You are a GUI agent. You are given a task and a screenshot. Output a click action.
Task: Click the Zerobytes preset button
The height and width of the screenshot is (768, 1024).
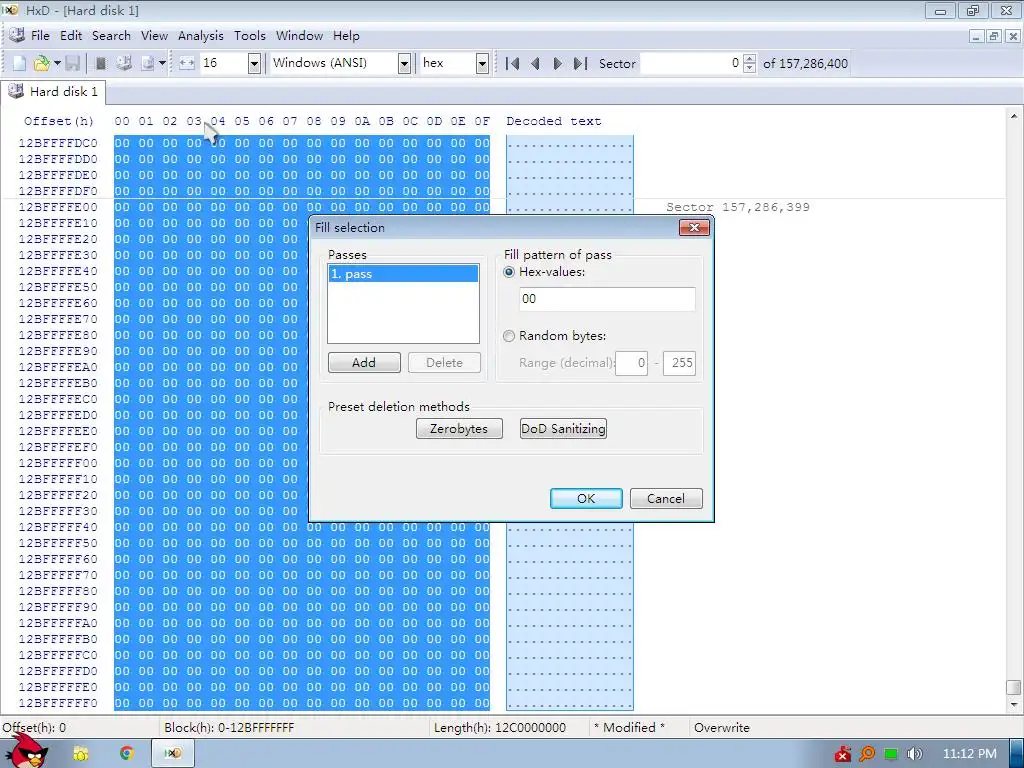(x=459, y=429)
